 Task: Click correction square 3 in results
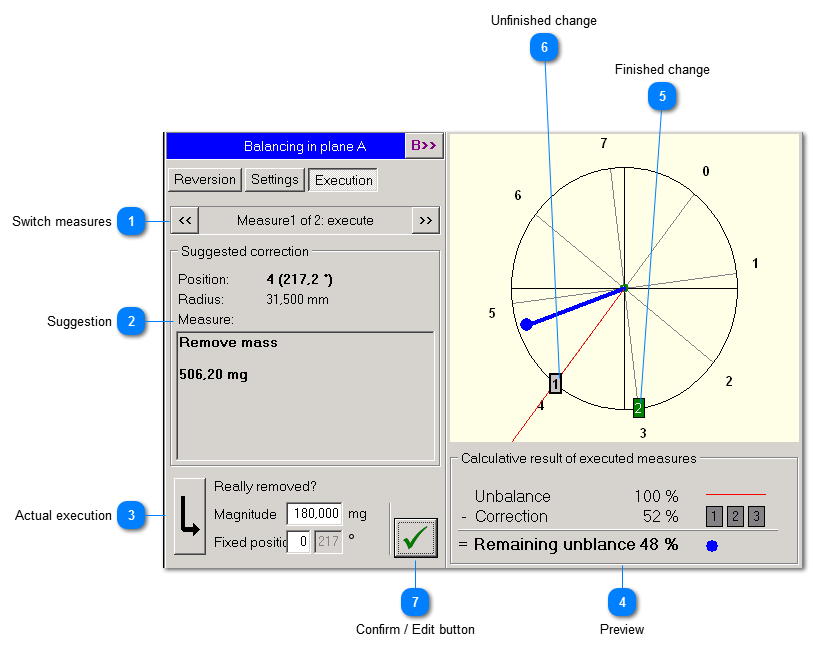click(756, 516)
